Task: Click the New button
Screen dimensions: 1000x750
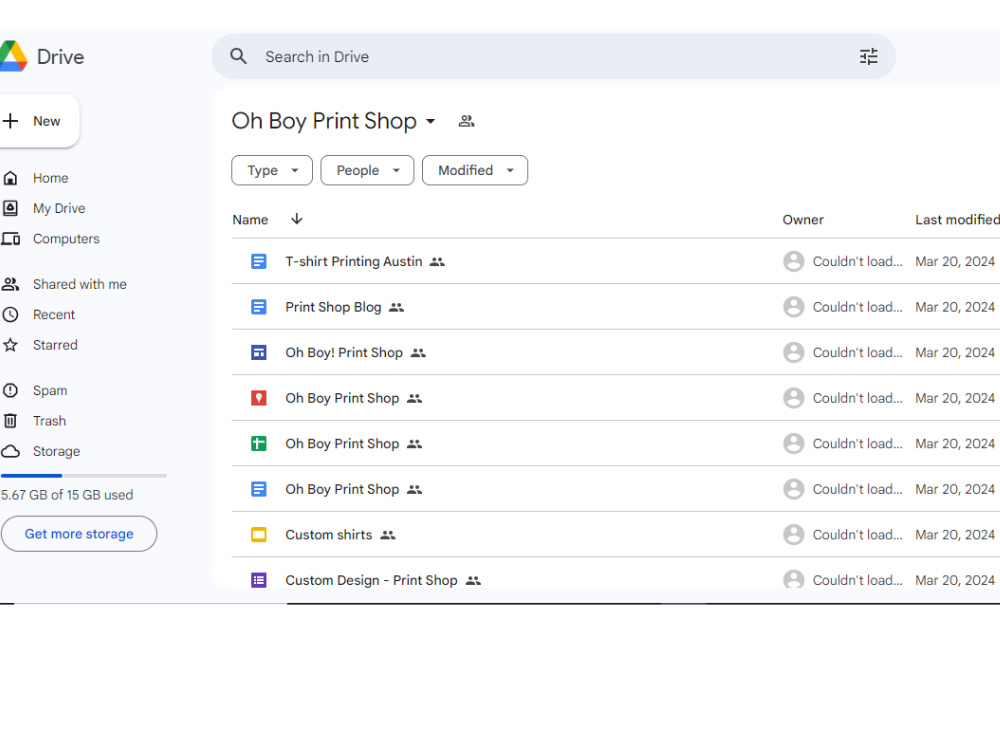Action: click(x=37, y=120)
